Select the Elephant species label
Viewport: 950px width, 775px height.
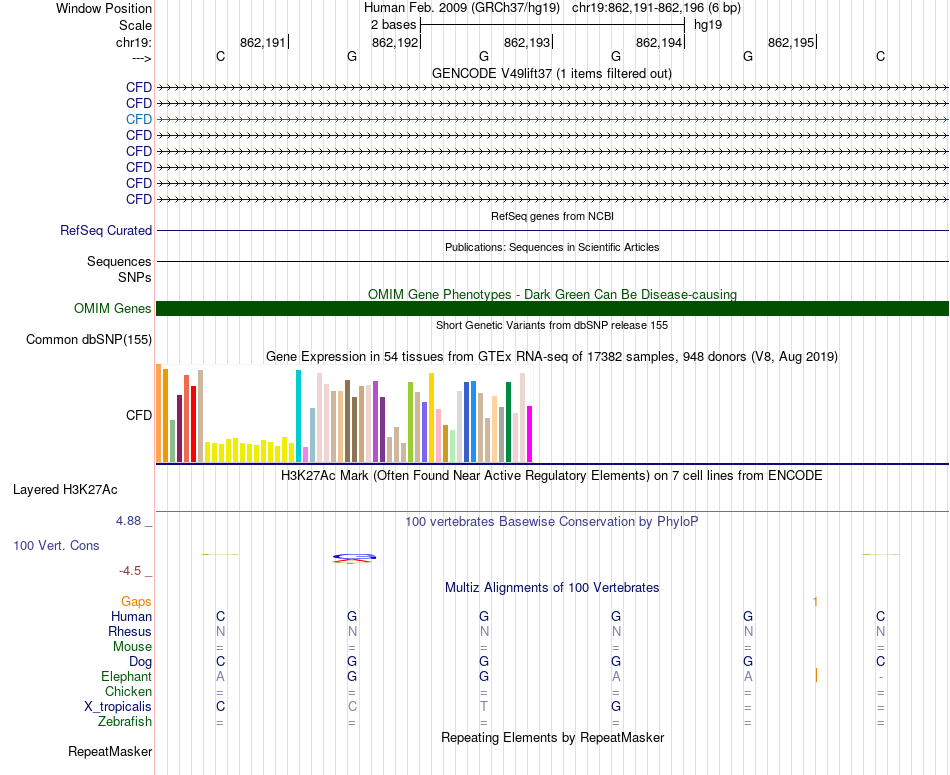(127, 676)
